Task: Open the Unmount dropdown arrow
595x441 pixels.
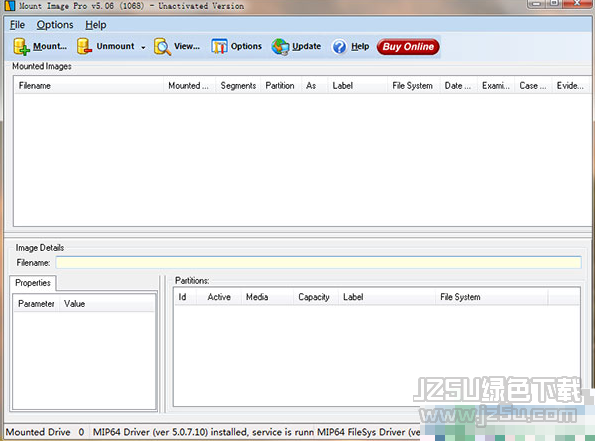Action: (x=143, y=47)
